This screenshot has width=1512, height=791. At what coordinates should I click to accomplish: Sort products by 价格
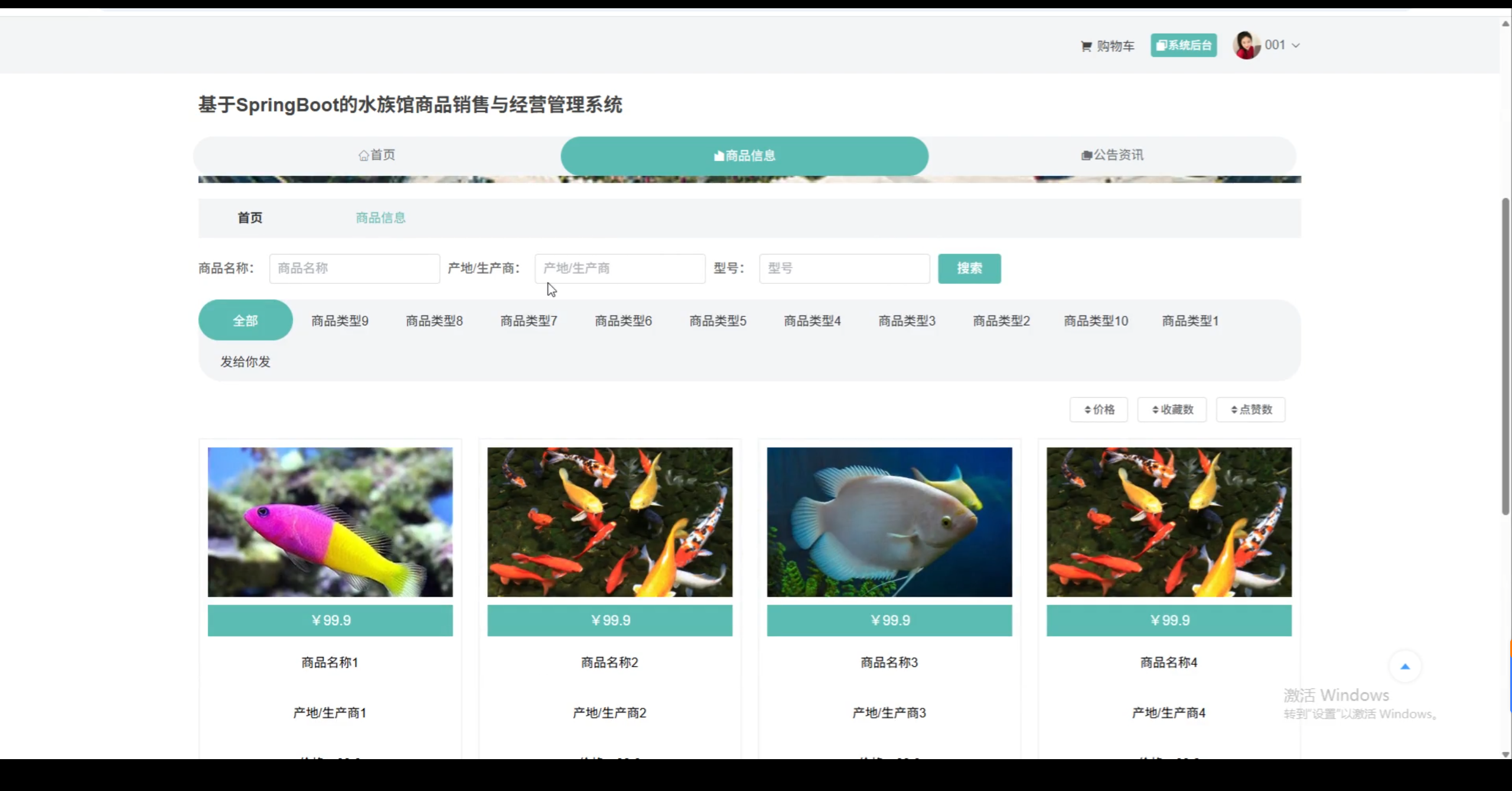1099,410
